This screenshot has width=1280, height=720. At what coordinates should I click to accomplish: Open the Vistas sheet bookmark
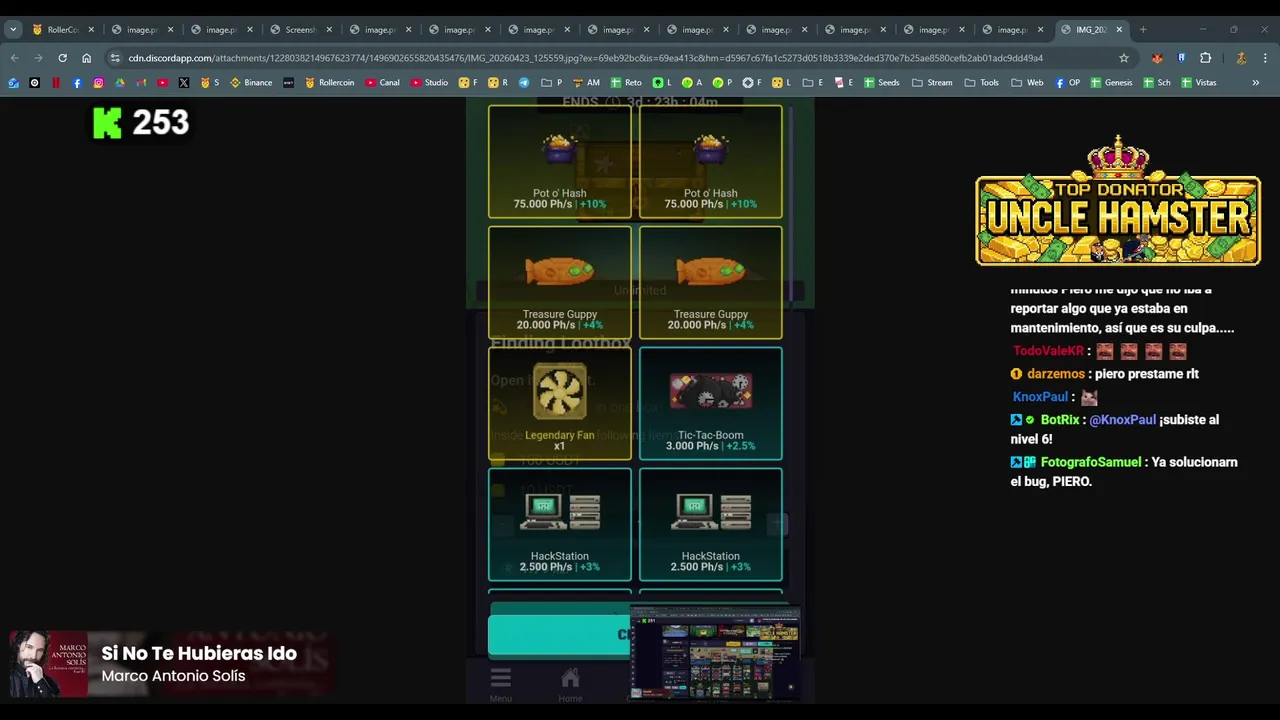click(x=1199, y=83)
